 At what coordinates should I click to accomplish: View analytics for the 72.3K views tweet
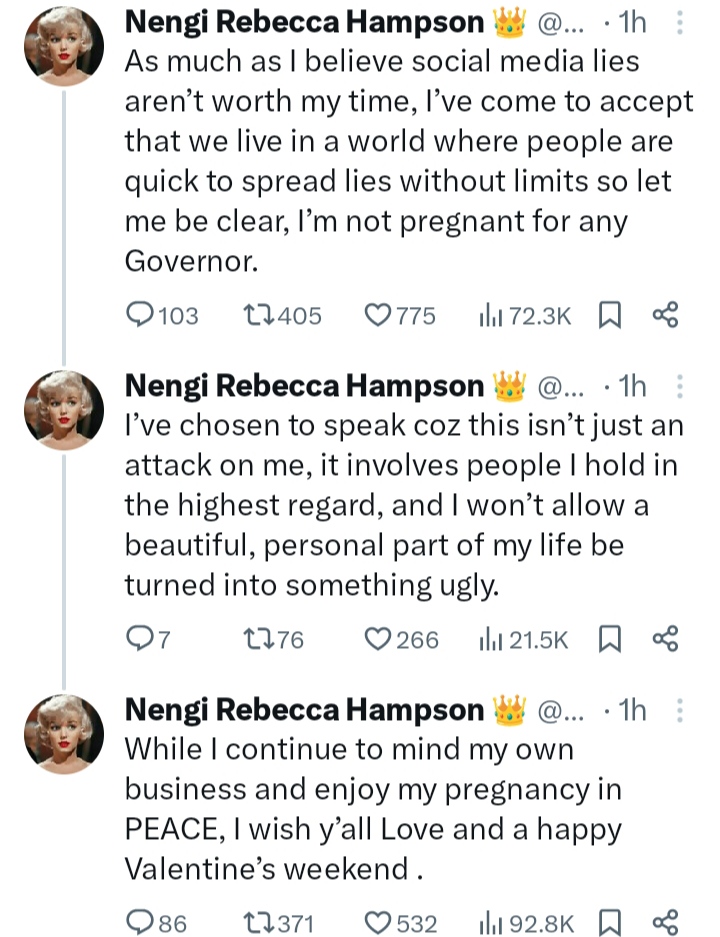tap(490, 316)
